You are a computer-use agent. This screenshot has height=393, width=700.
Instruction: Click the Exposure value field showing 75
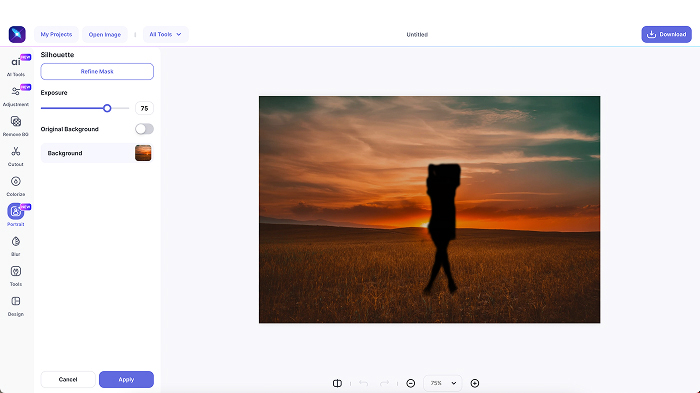[x=144, y=108]
